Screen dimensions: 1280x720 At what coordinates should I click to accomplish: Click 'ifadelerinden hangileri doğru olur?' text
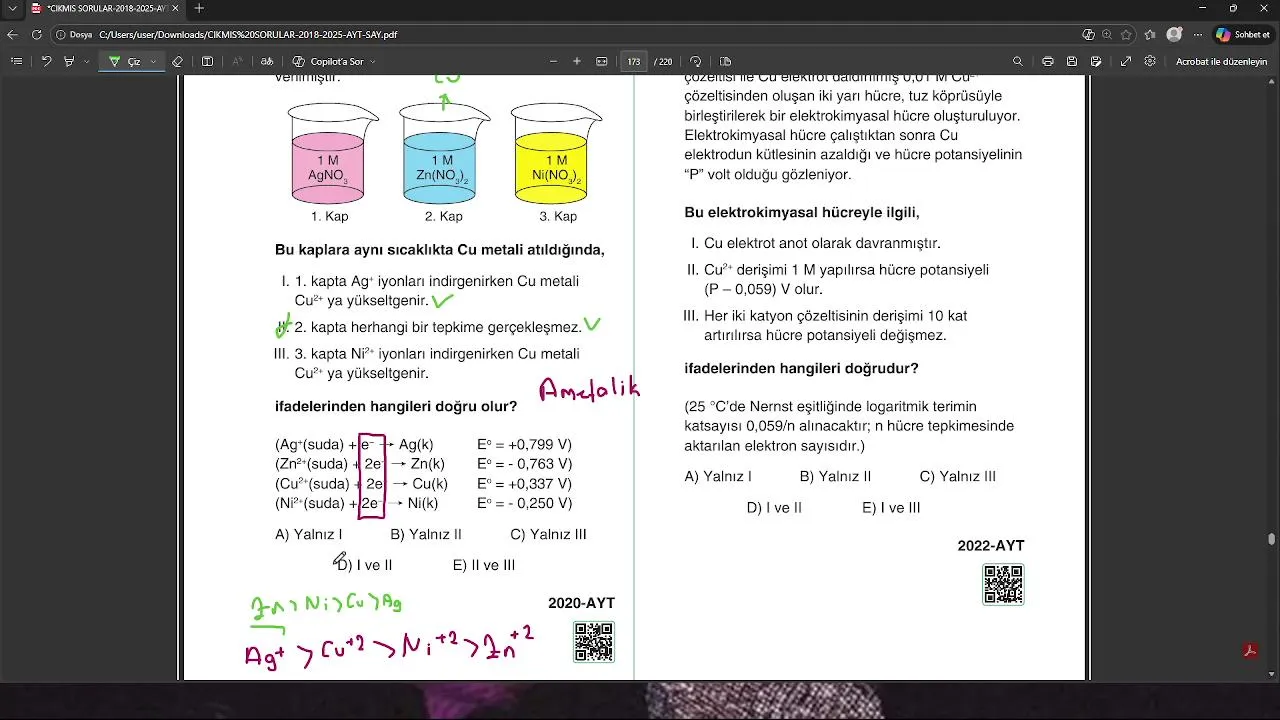396,406
